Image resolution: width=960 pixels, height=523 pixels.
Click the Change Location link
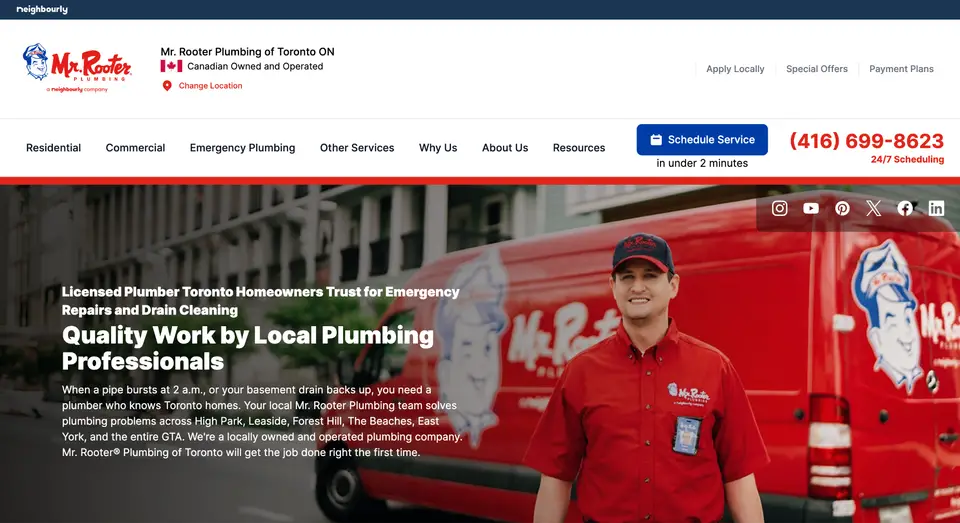(210, 86)
